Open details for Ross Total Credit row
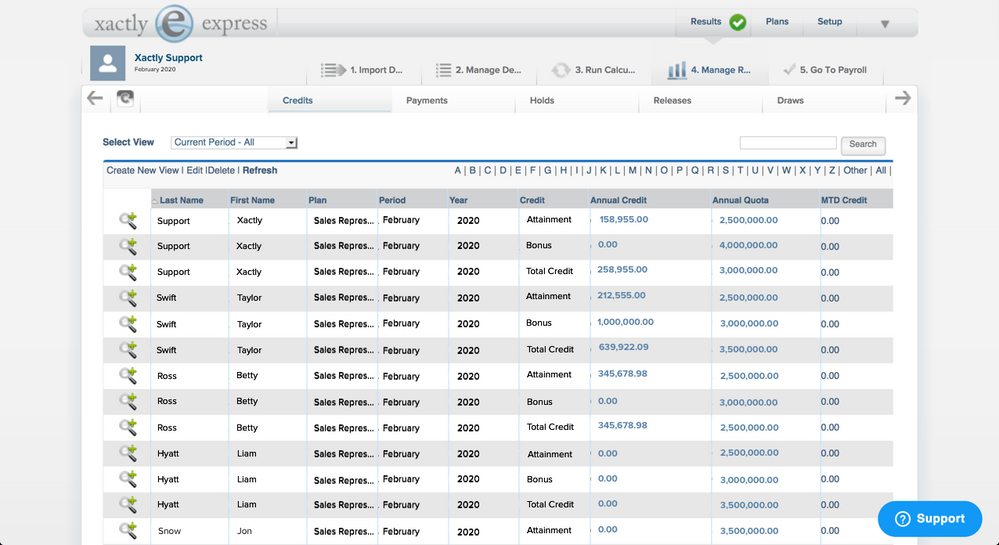The height and width of the screenshot is (545, 999). (x=128, y=427)
